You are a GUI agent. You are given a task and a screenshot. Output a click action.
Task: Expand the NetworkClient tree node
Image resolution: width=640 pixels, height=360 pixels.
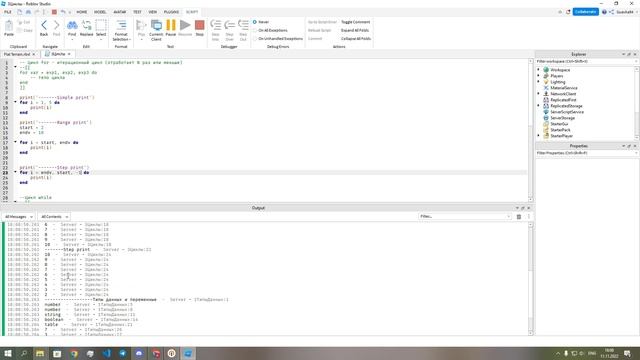(x=538, y=94)
